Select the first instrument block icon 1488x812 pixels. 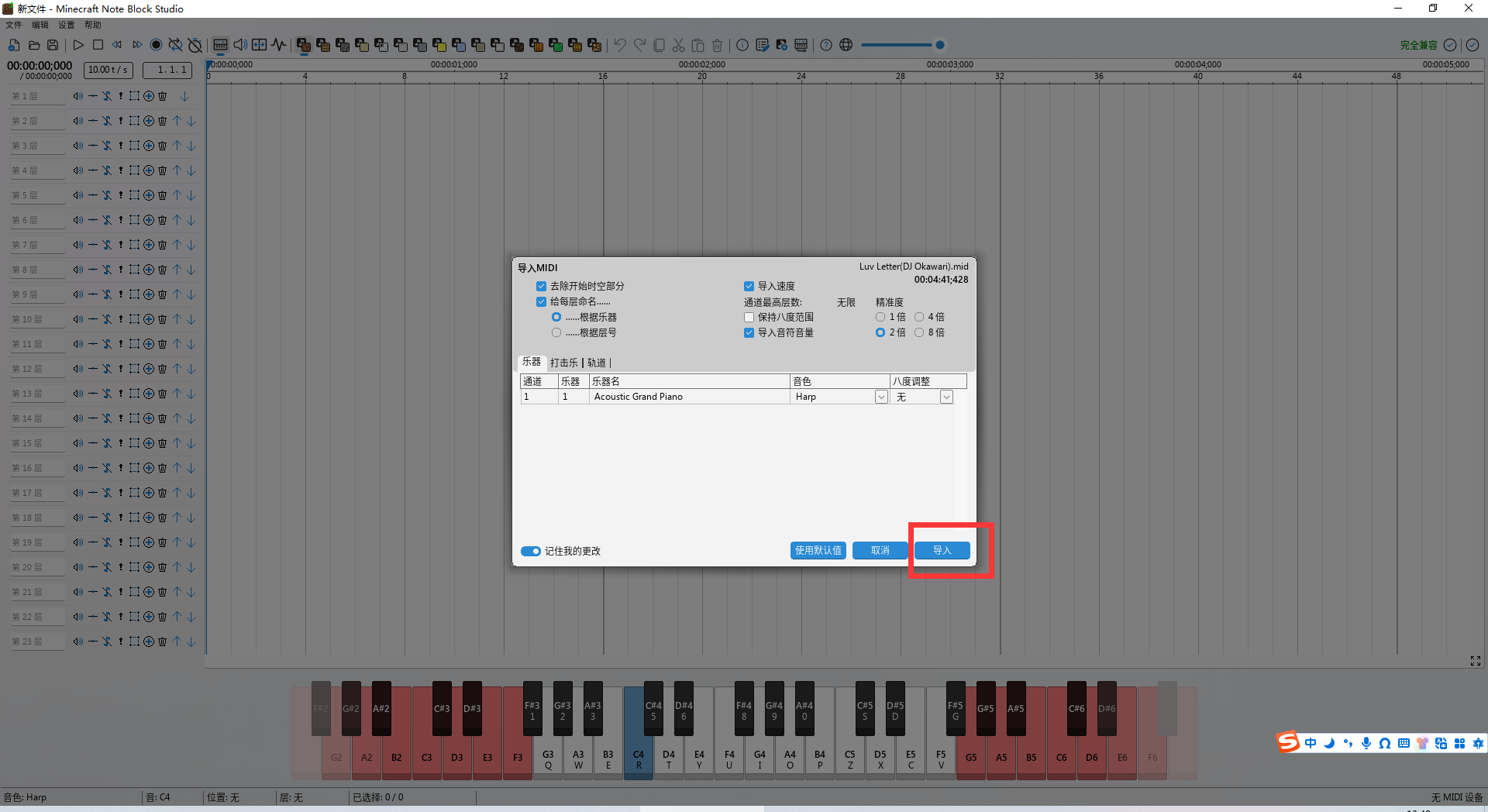304,45
